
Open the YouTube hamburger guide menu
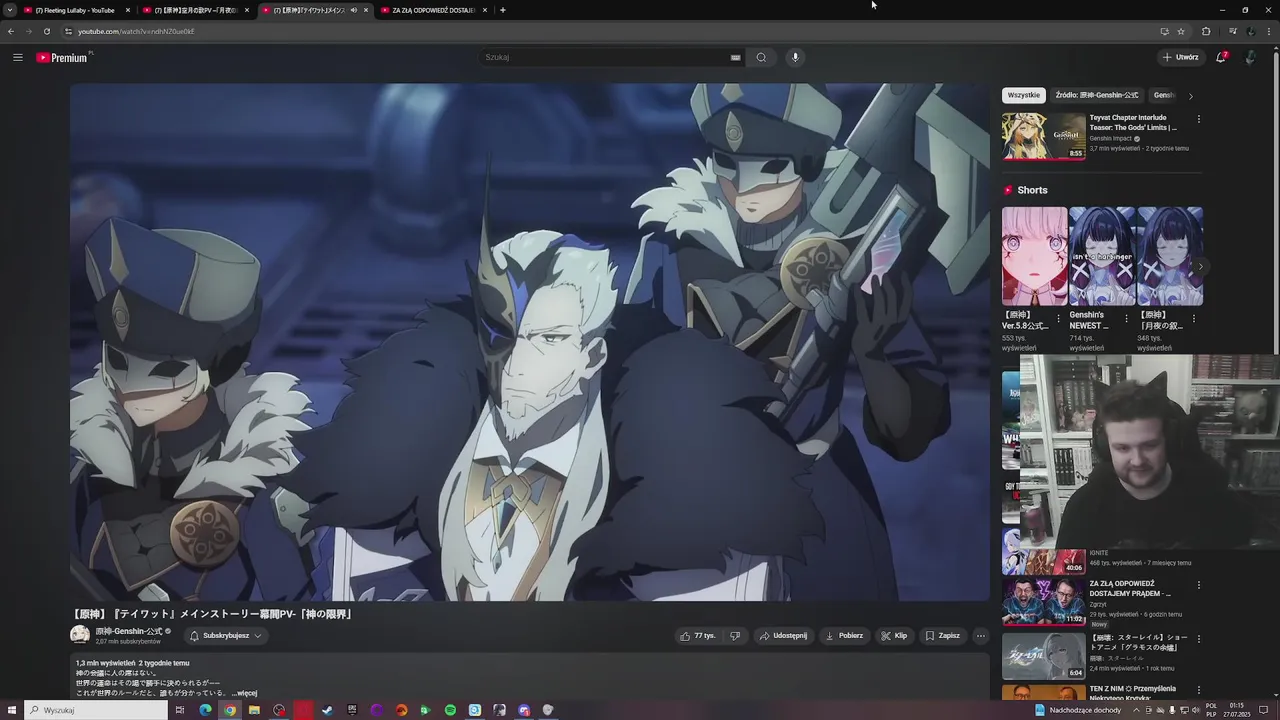17,57
